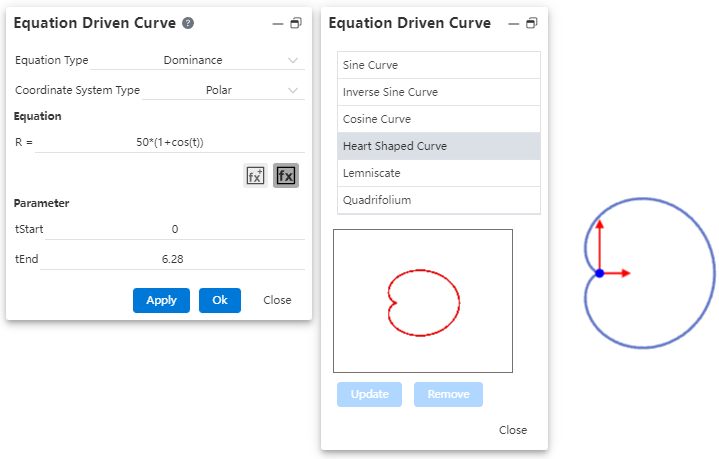The height and width of the screenshot is (459, 719).
Task: Click the blue origin point on the canvas
Action: click(x=599, y=273)
